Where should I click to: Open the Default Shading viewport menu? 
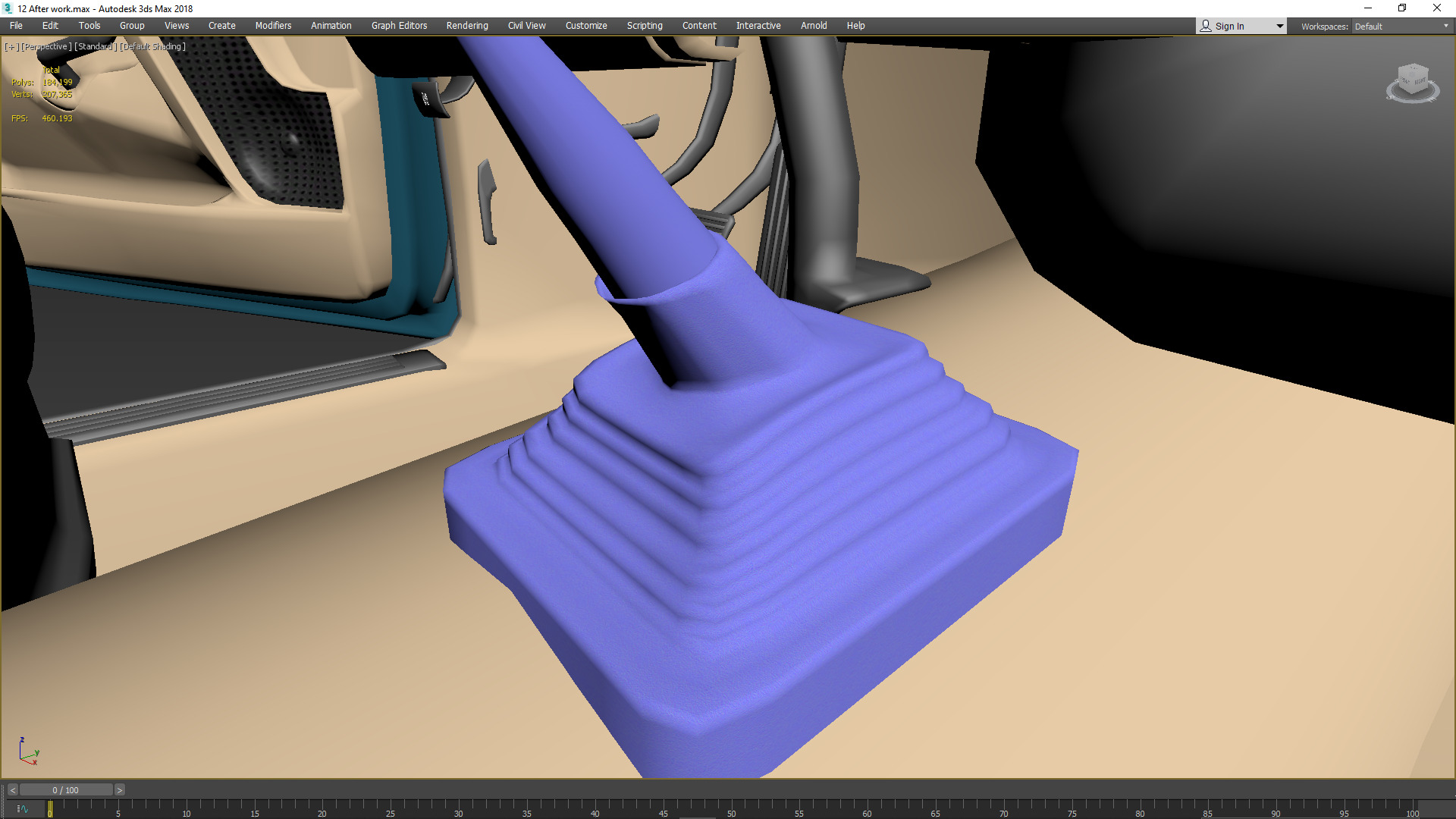pos(152,46)
